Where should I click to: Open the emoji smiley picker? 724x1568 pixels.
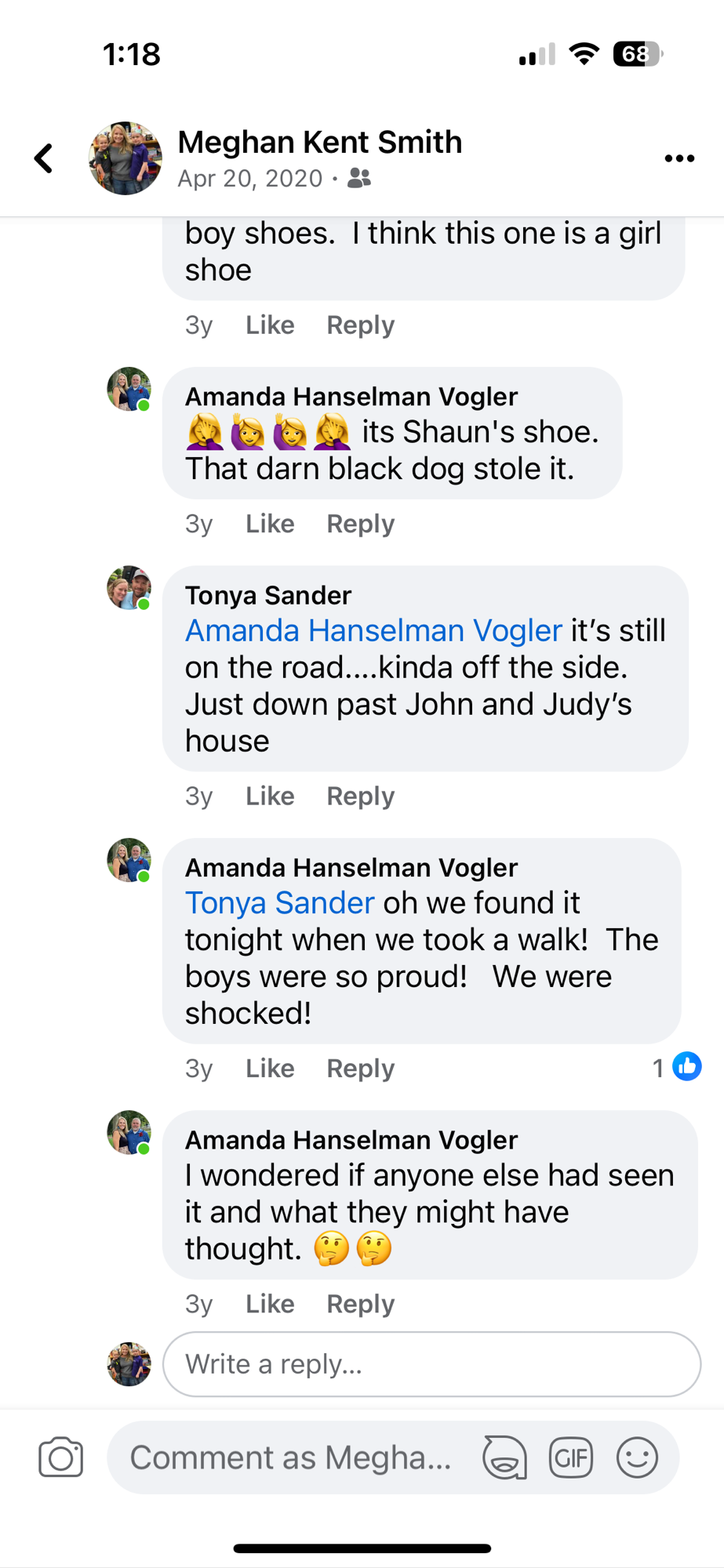[x=637, y=1457]
